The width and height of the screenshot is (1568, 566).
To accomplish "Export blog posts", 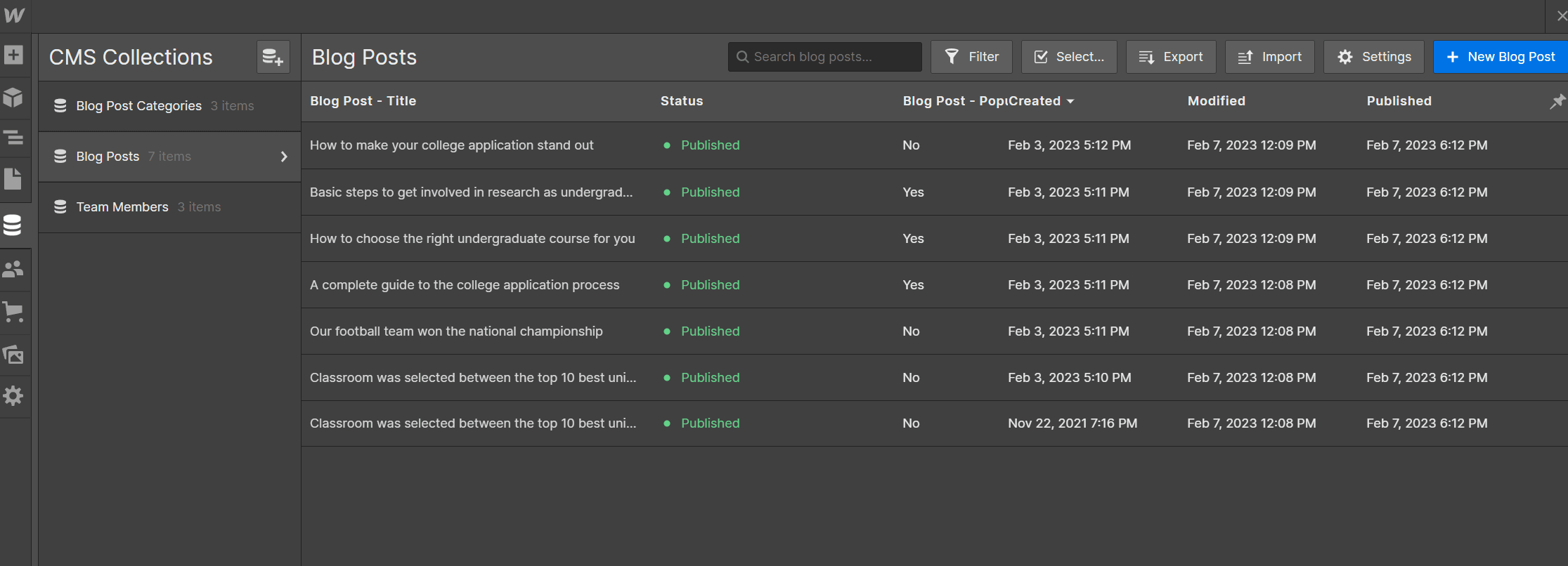I will click(x=1171, y=57).
